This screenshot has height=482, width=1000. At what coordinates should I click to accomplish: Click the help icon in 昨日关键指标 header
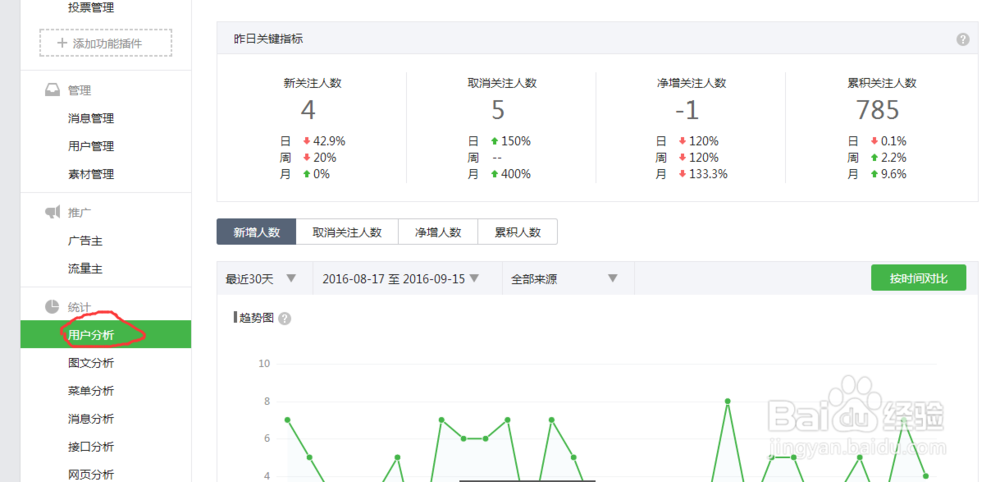[962, 40]
